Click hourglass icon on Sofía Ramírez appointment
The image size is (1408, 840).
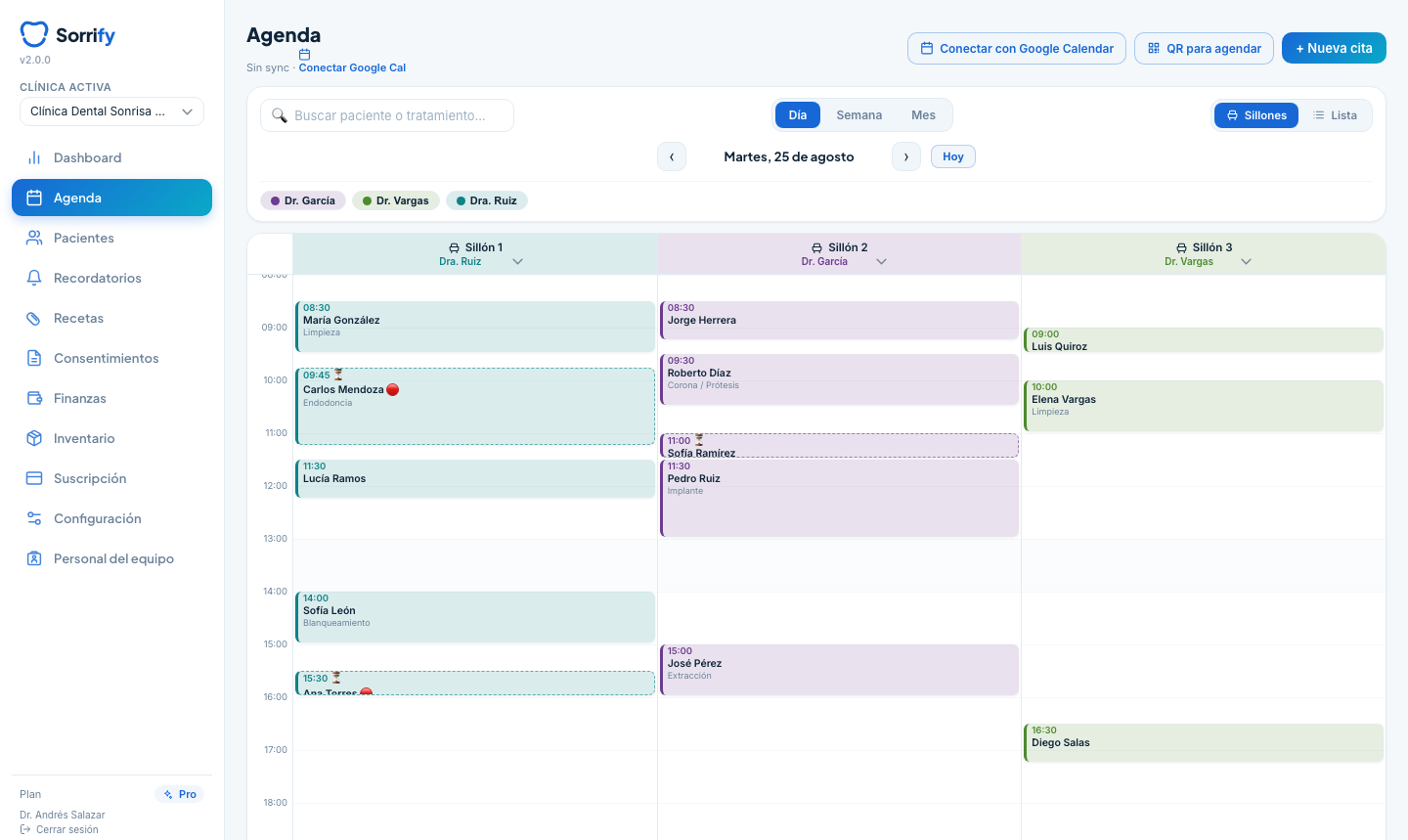tap(699, 440)
